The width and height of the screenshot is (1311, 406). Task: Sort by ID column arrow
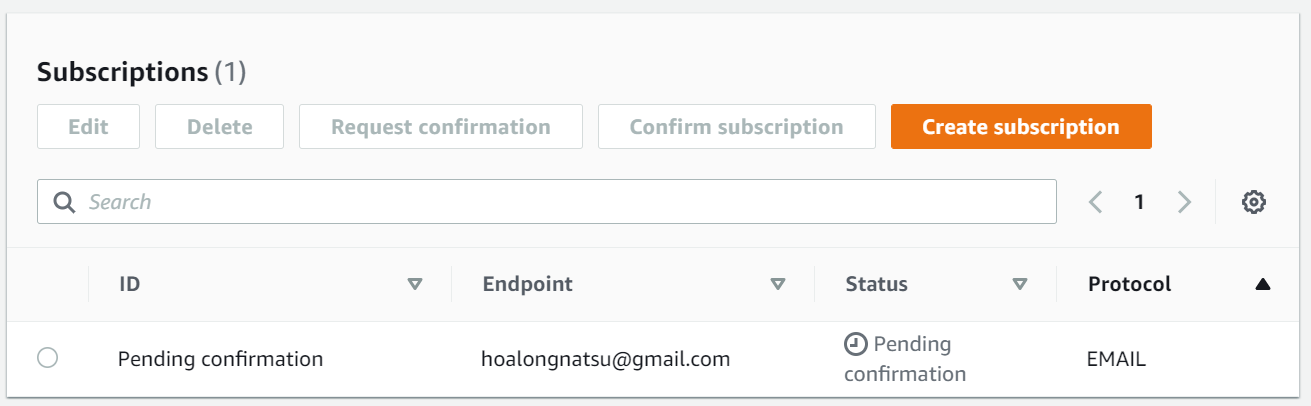pos(415,285)
